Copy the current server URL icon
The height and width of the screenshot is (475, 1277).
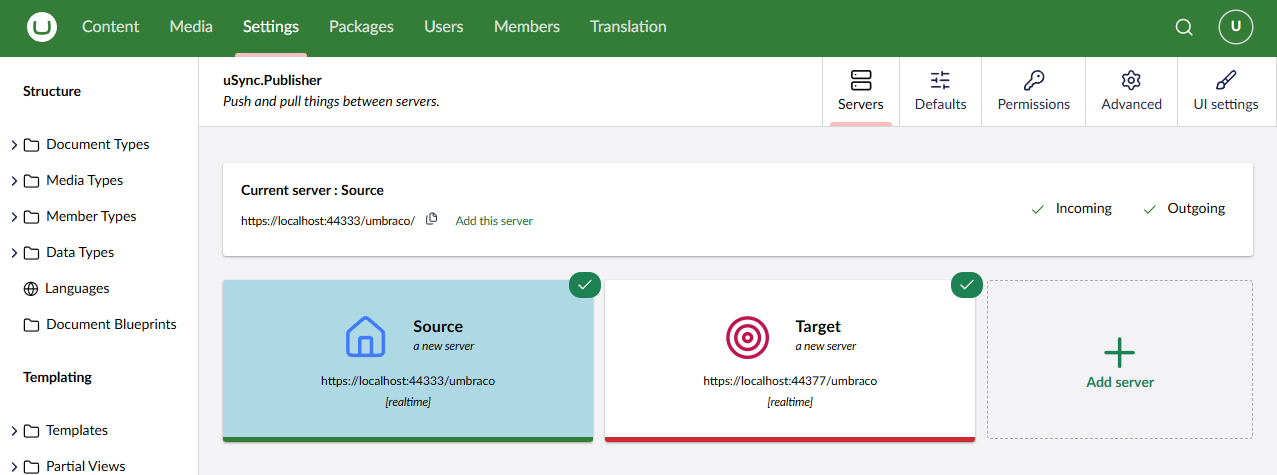pyautogui.click(x=432, y=219)
